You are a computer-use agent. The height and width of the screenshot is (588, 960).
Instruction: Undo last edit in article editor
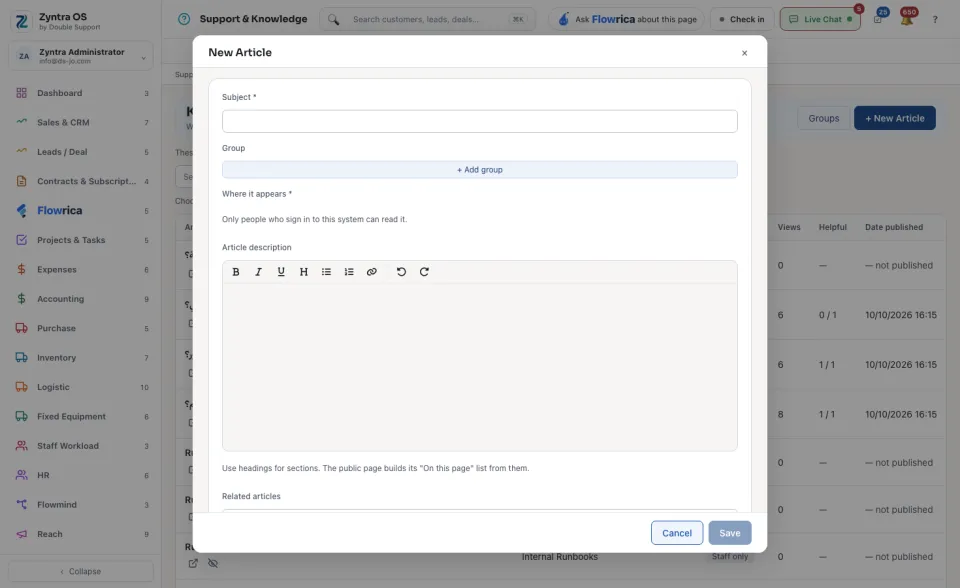tap(401, 272)
